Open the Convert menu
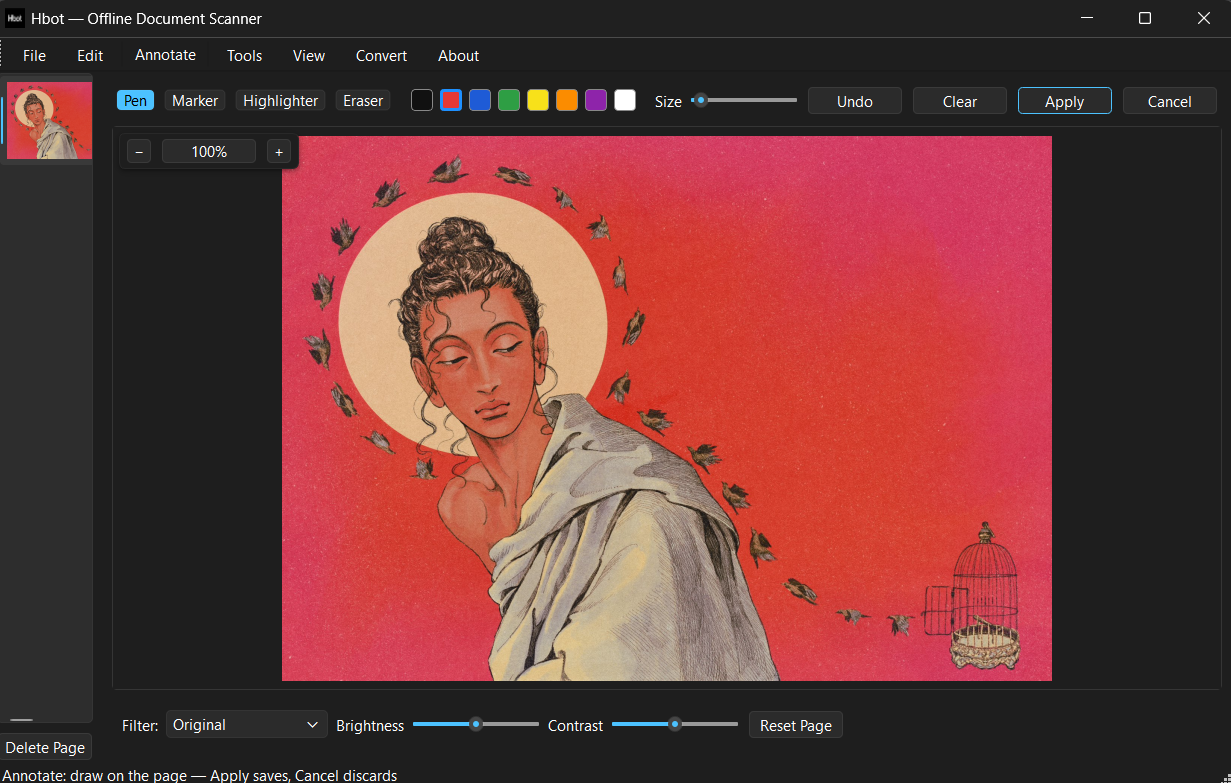Screen dimensions: 1231x783 coord(381,55)
